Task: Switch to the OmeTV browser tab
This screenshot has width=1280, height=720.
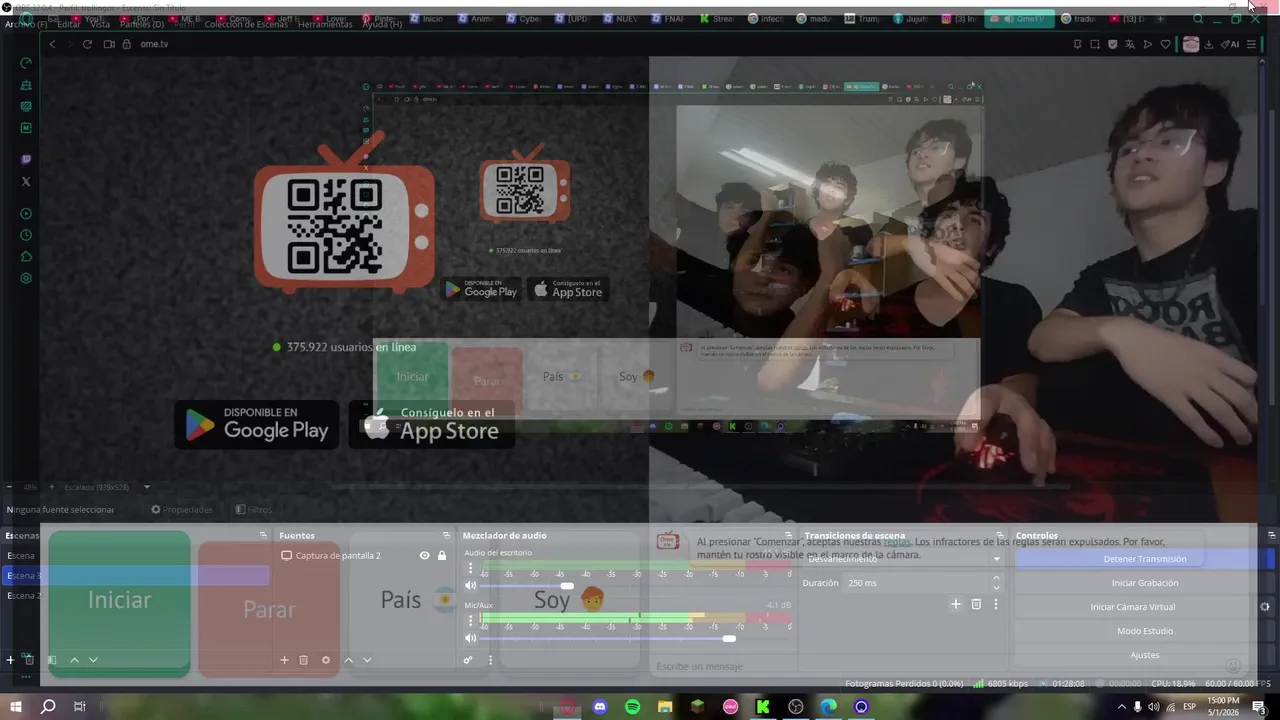Action: click(x=1018, y=18)
